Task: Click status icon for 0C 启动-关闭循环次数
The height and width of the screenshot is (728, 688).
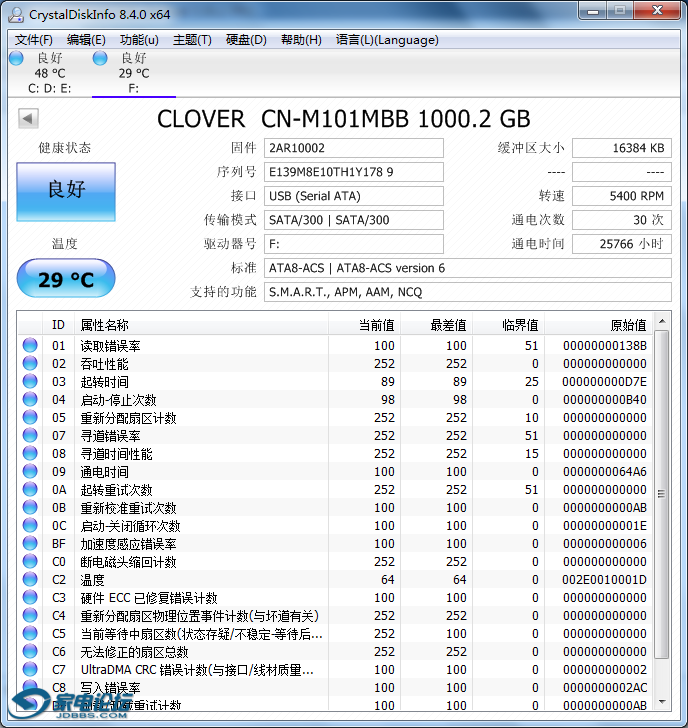Action: coord(30,525)
